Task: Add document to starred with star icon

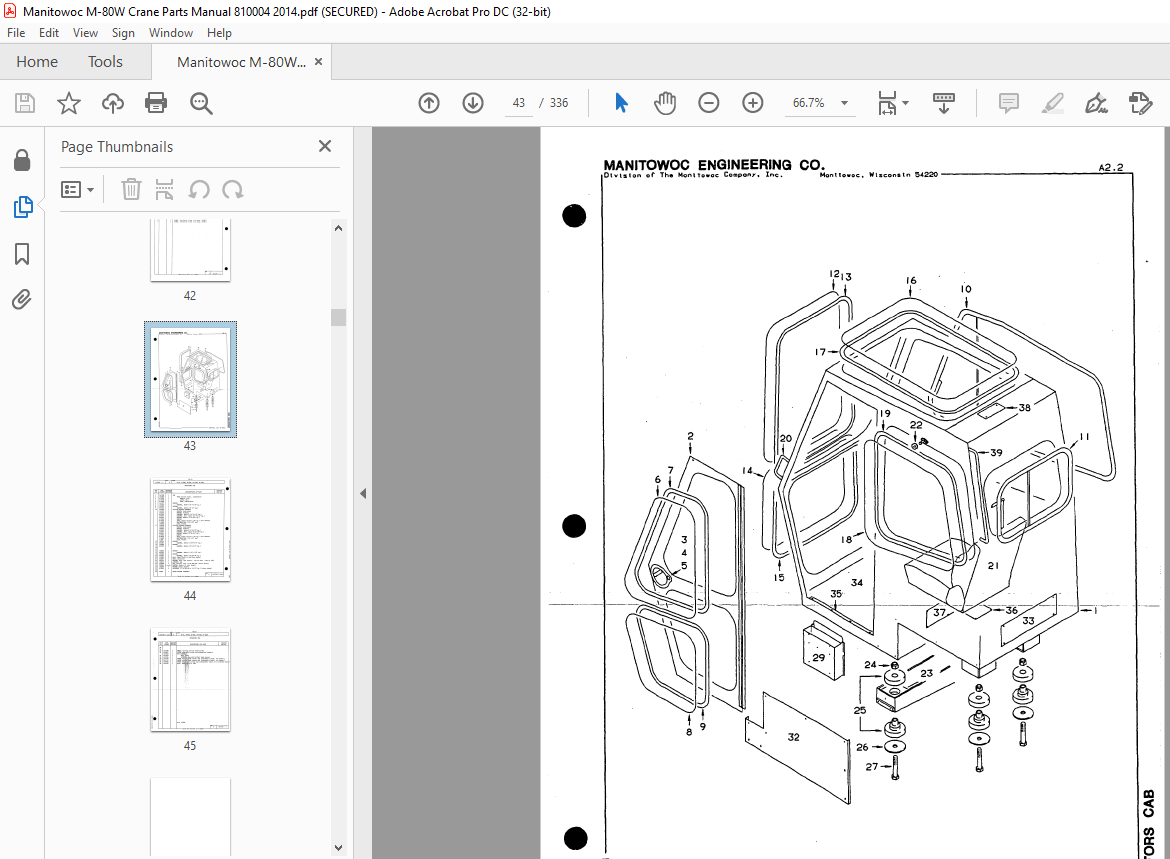Action: coord(69,103)
